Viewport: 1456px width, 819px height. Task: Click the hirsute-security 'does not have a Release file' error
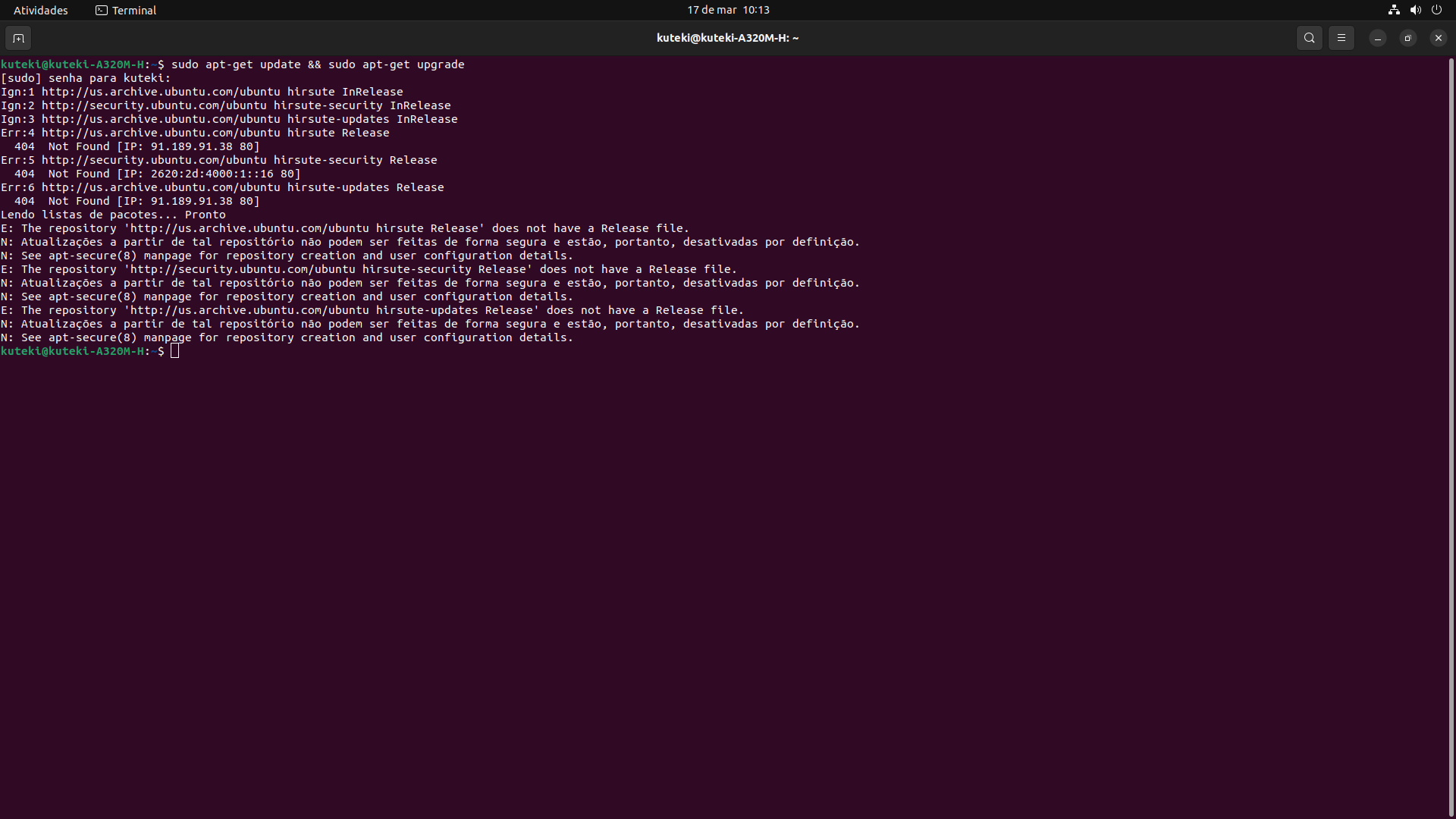tap(369, 269)
